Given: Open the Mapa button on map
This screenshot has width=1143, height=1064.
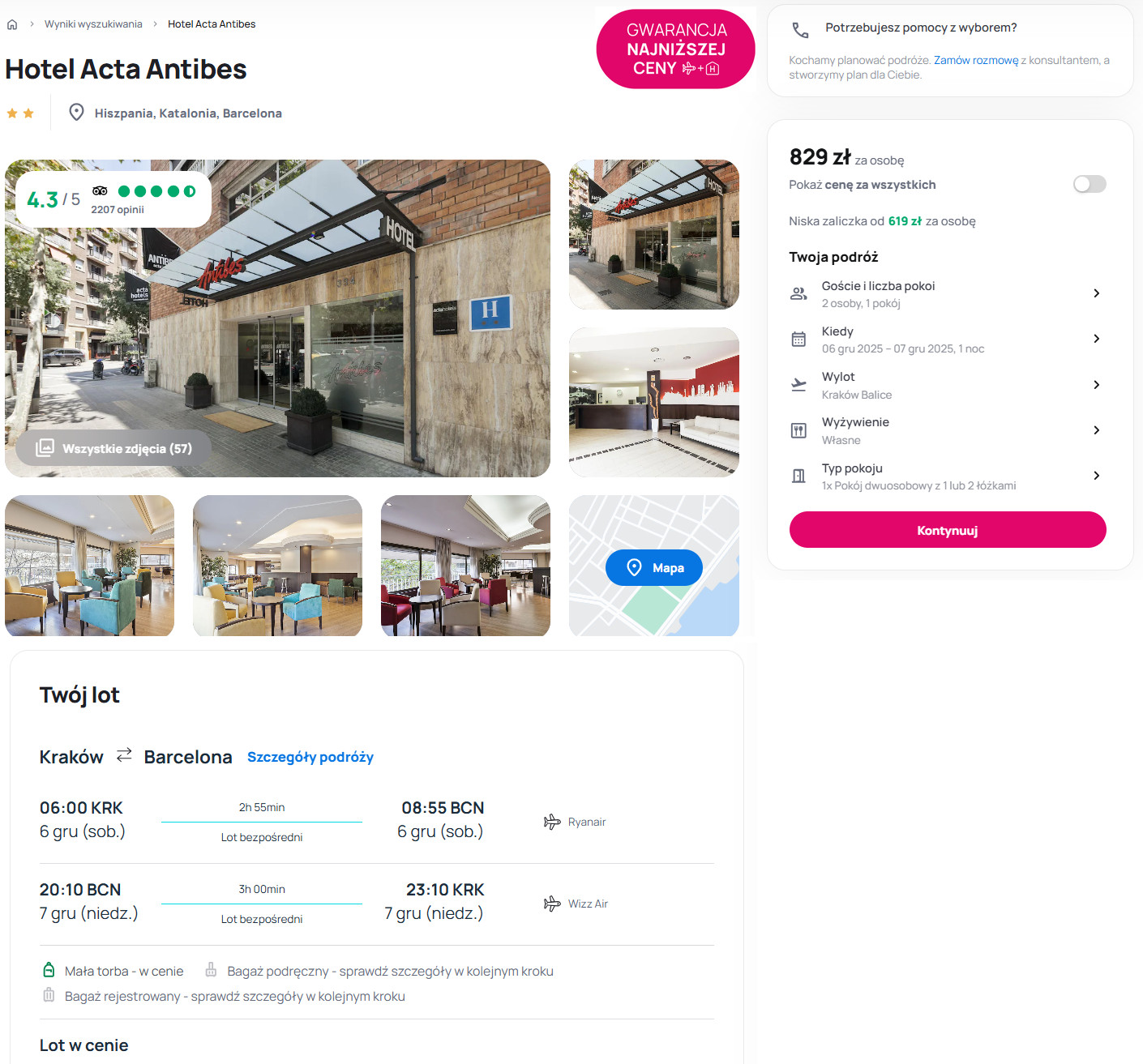Looking at the screenshot, I should [x=653, y=568].
